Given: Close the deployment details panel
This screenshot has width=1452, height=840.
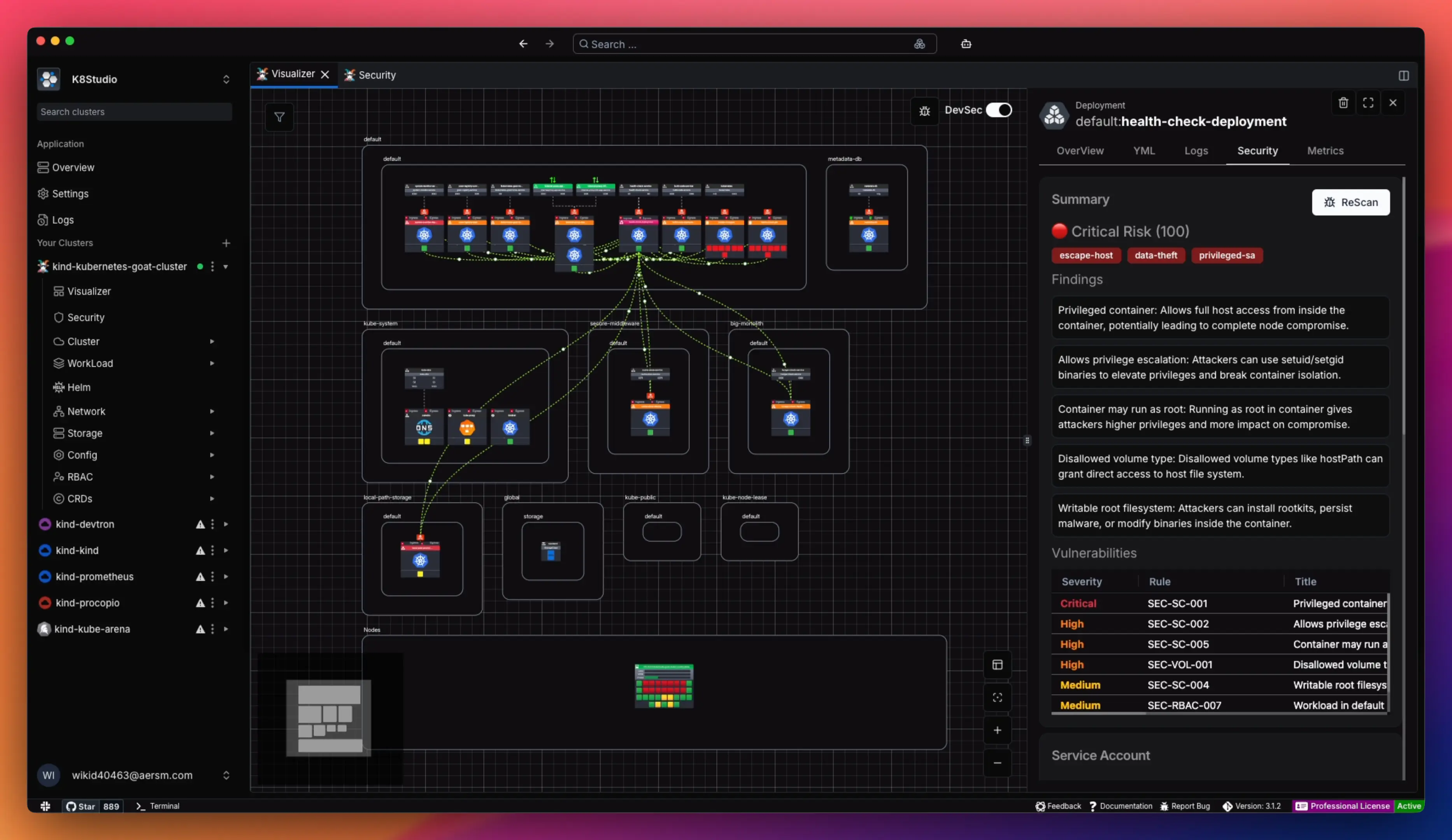Looking at the screenshot, I should (1392, 103).
